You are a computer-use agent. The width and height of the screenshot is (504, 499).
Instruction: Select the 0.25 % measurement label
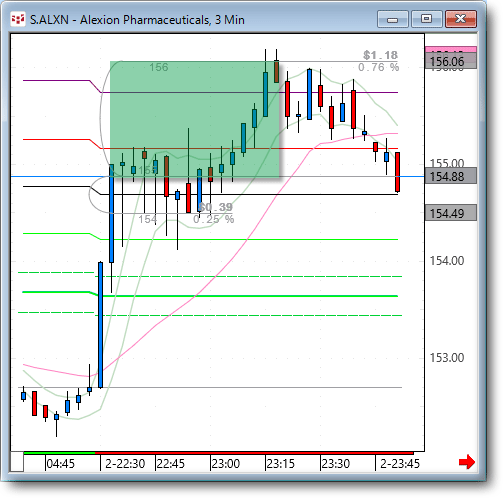213,219
